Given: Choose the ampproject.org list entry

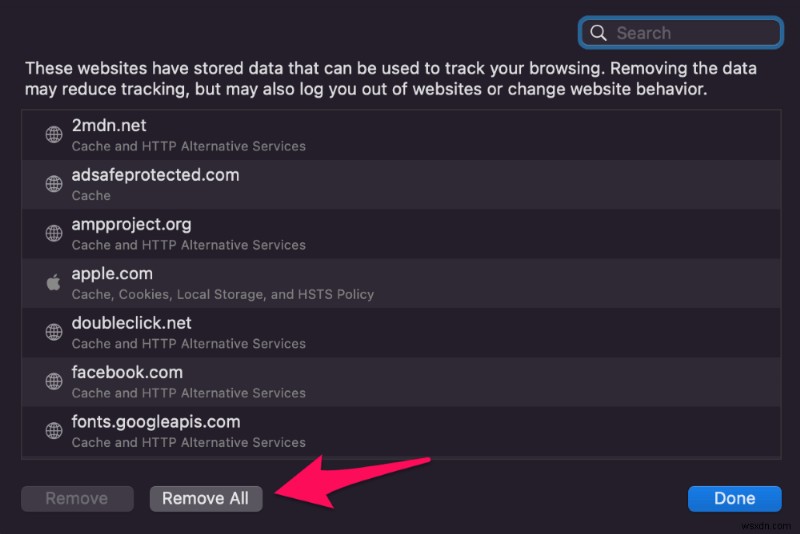Looking at the screenshot, I should click(401, 234).
